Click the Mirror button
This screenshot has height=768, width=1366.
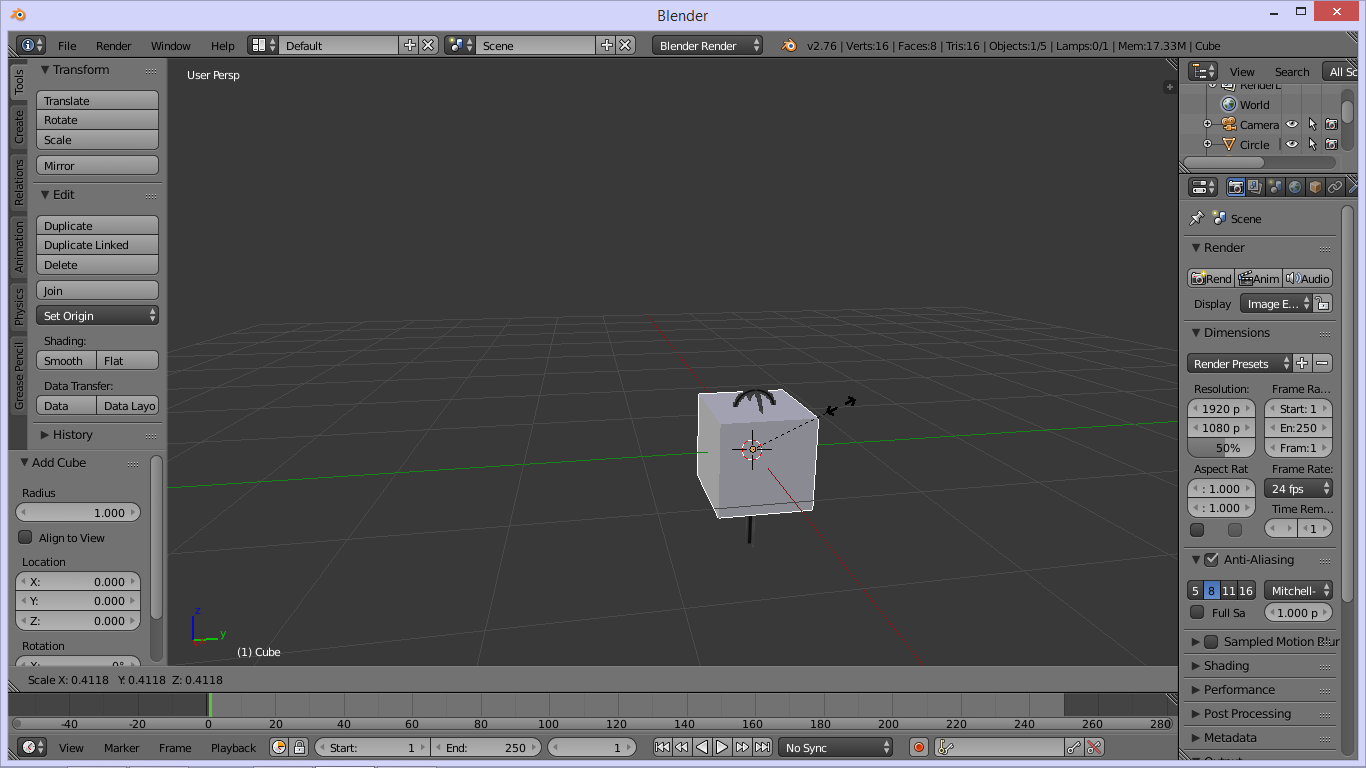98,165
